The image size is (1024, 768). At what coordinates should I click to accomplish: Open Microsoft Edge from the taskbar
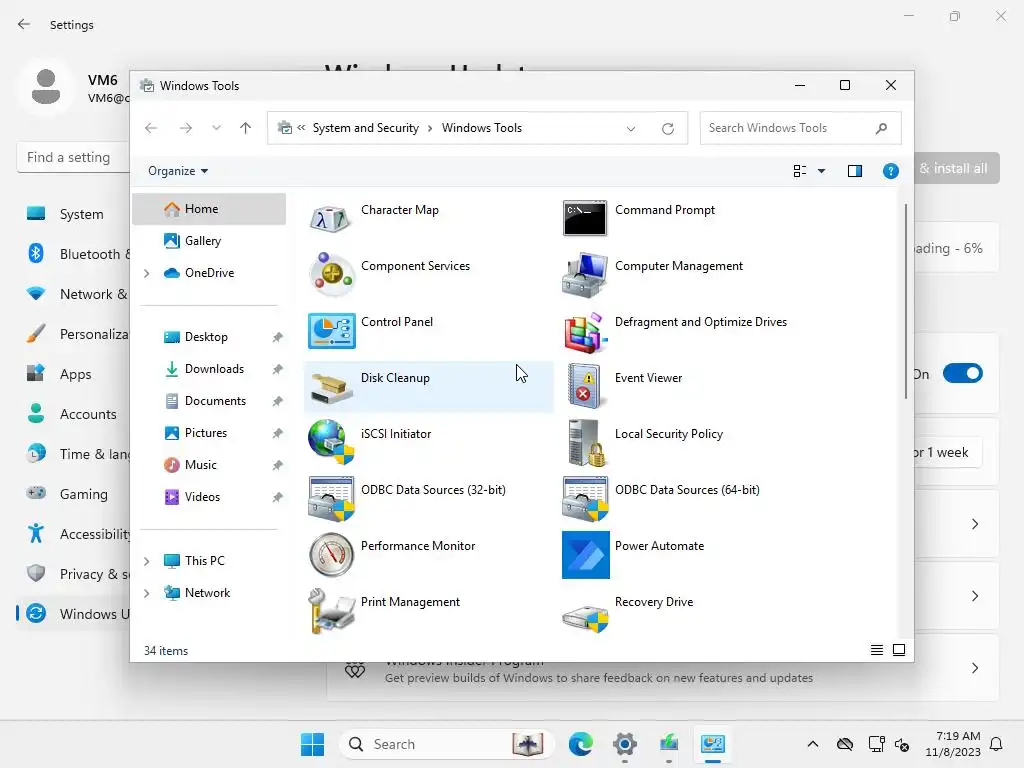tap(581, 744)
